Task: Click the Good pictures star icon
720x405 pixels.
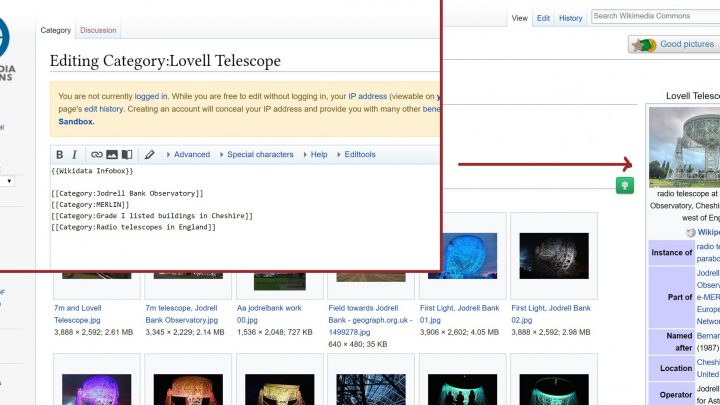Action: click(645, 45)
